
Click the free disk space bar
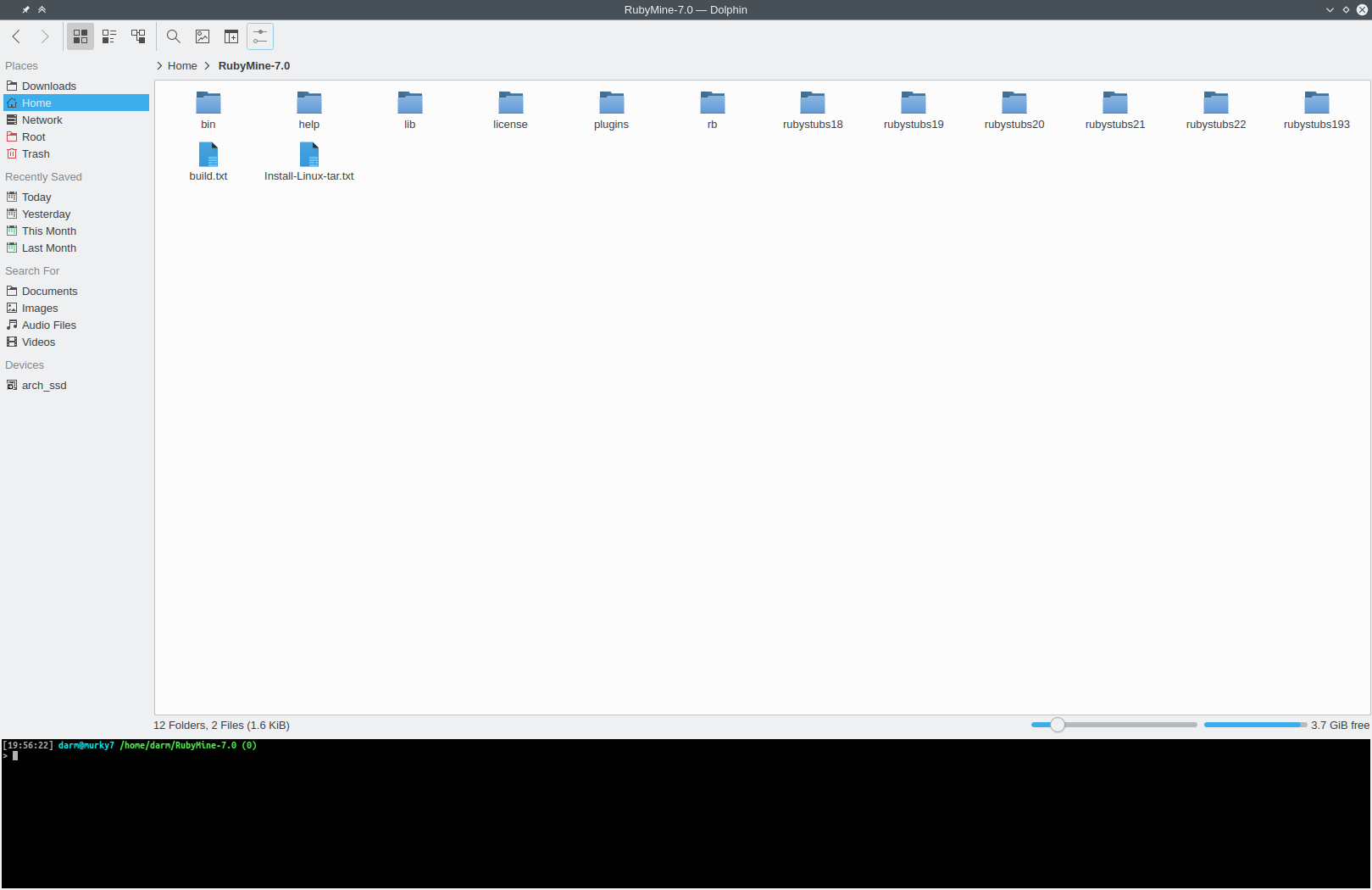[x=1256, y=725]
